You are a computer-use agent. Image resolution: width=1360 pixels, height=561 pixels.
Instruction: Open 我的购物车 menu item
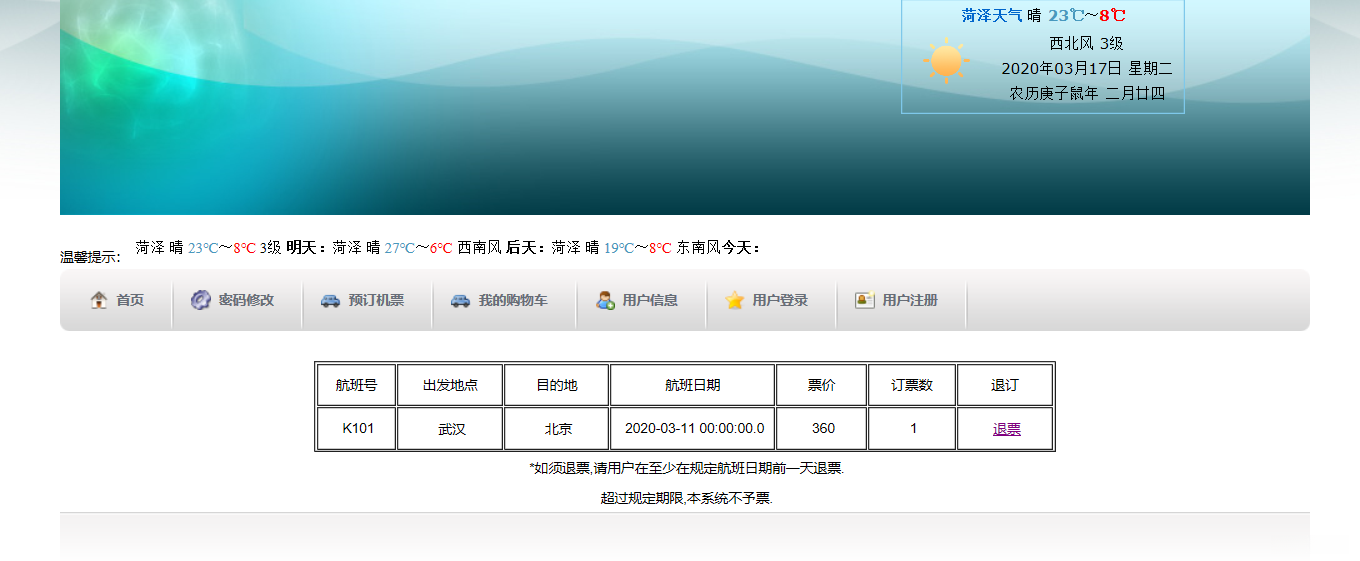pos(513,300)
